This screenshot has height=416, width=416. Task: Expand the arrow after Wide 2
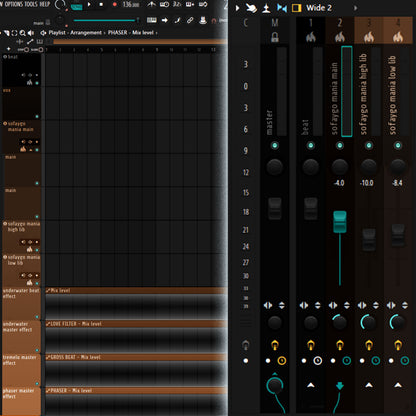click(x=355, y=8)
